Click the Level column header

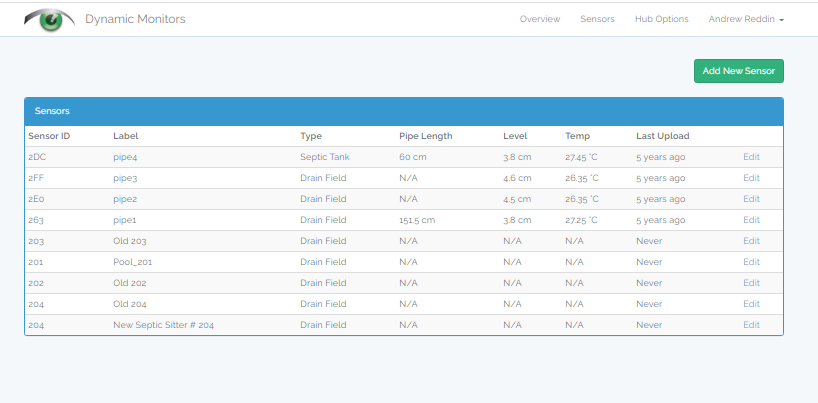click(x=515, y=136)
